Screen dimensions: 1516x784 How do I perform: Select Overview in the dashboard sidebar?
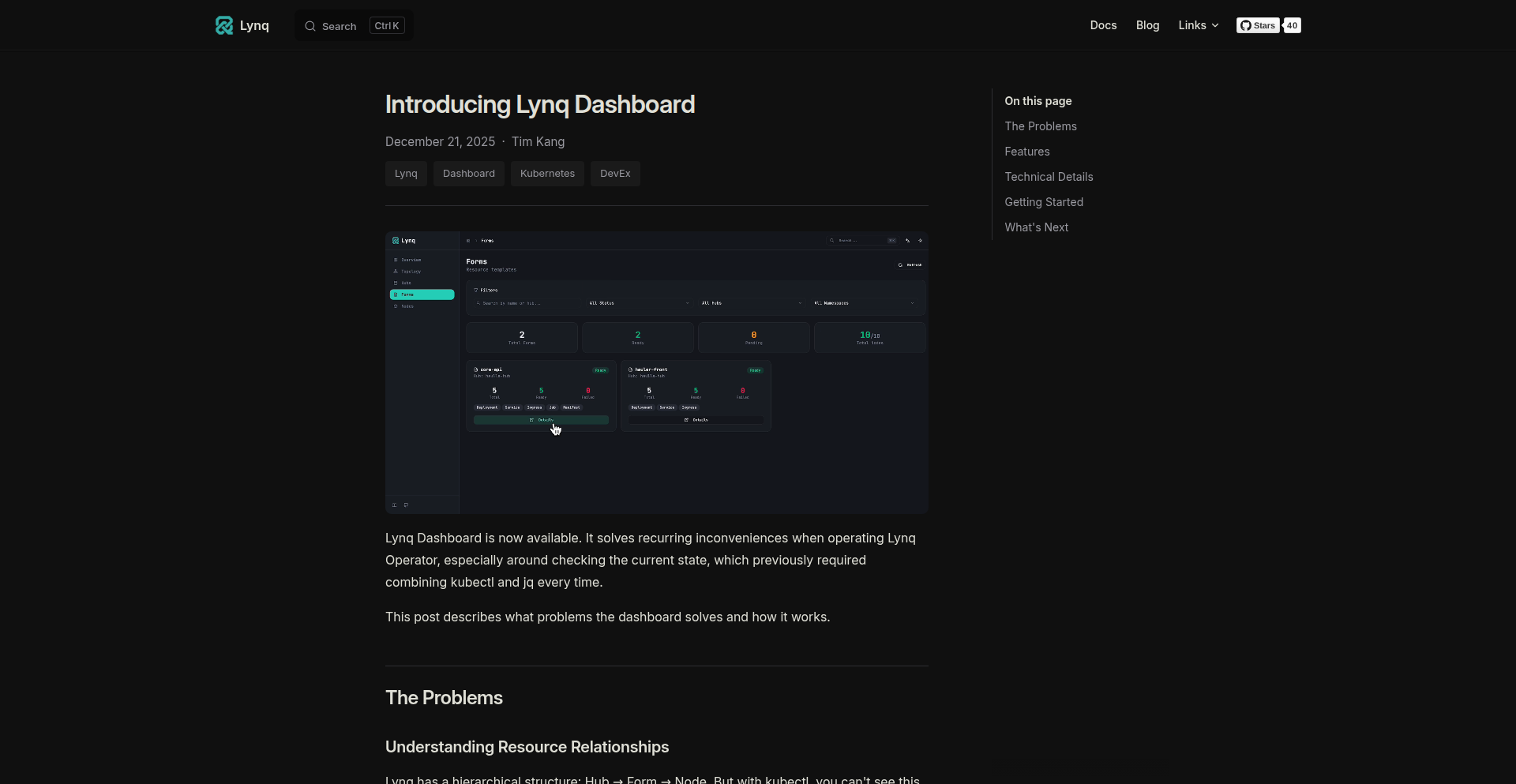(x=409, y=259)
